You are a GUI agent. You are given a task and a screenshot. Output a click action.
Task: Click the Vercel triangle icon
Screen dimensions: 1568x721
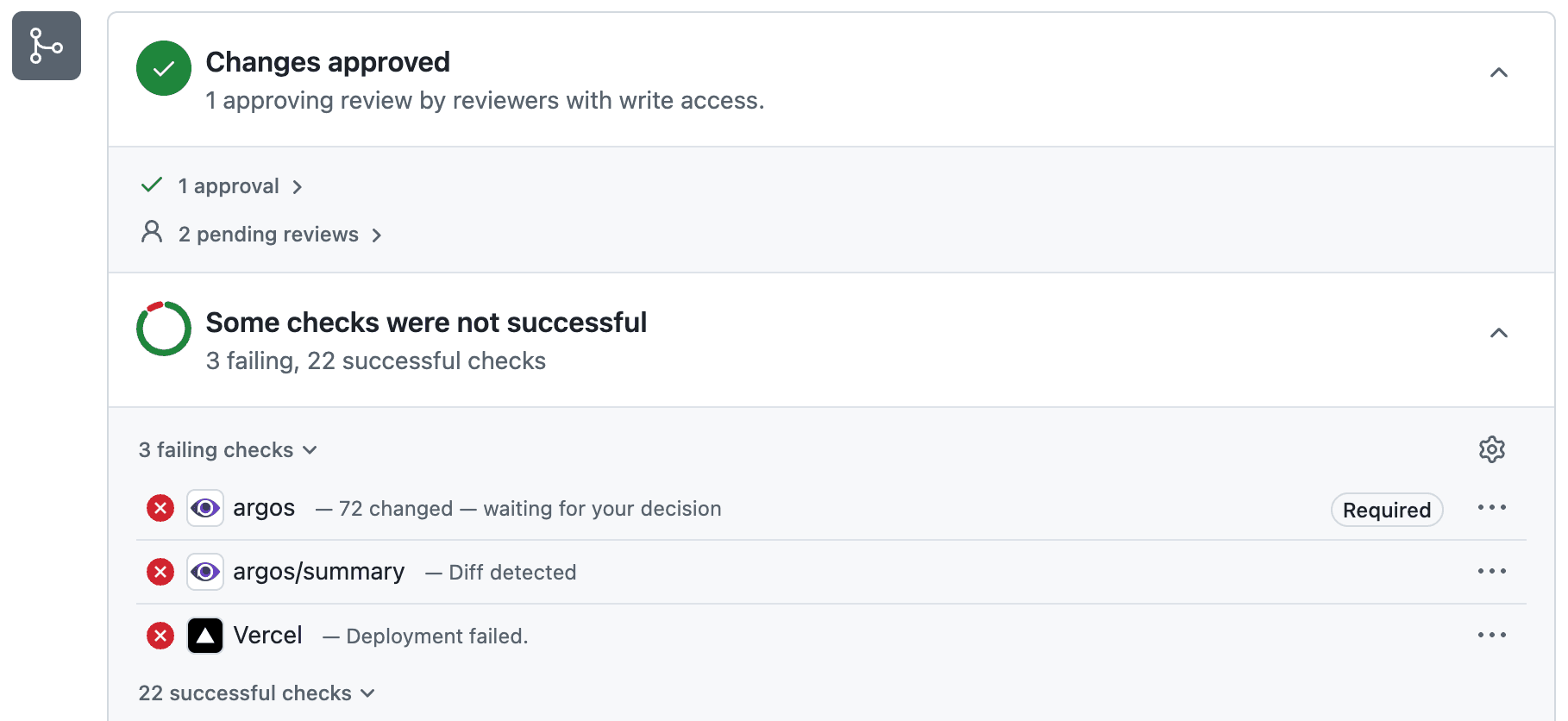(x=205, y=636)
